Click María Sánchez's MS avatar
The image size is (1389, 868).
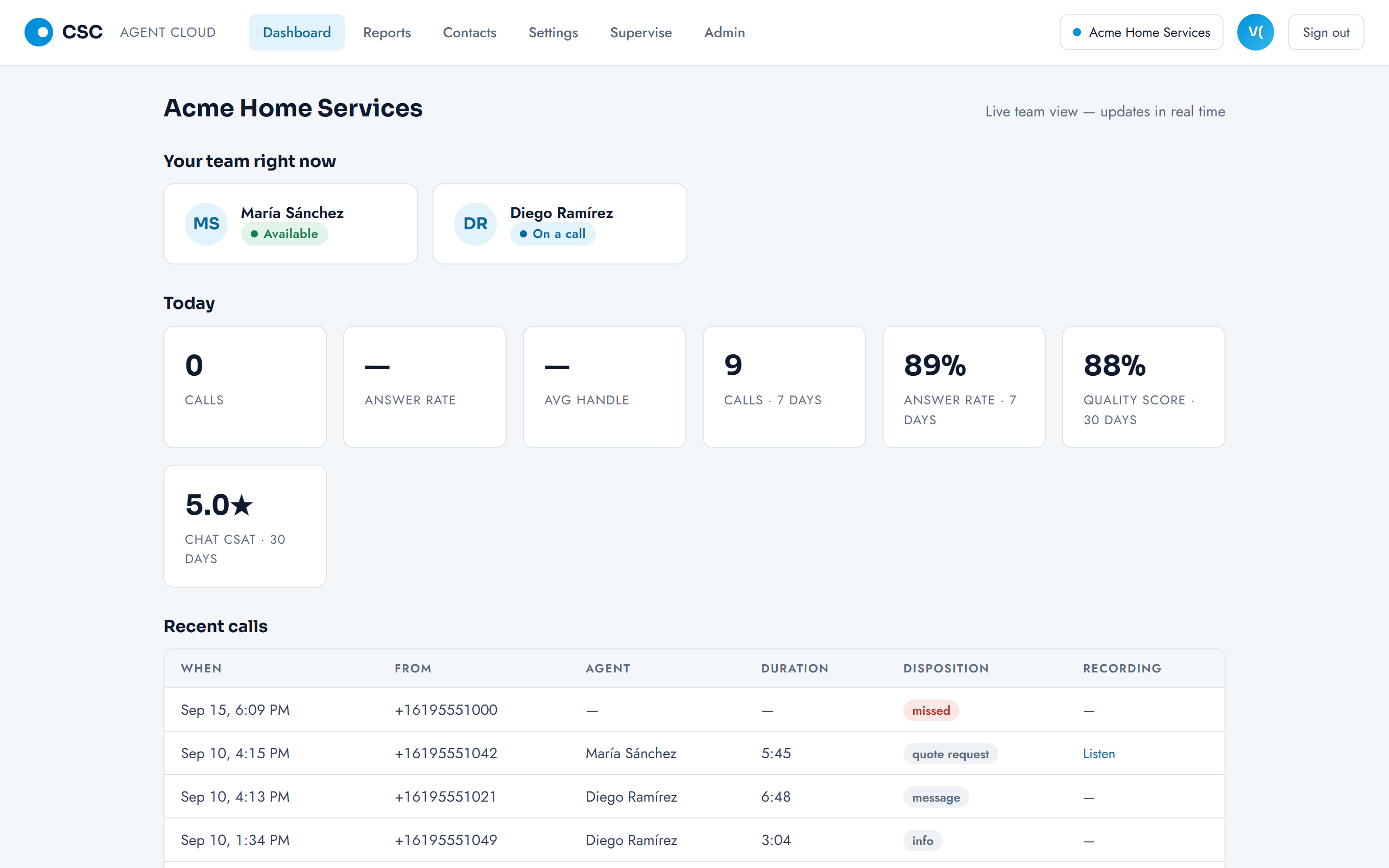[x=206, y=224]
